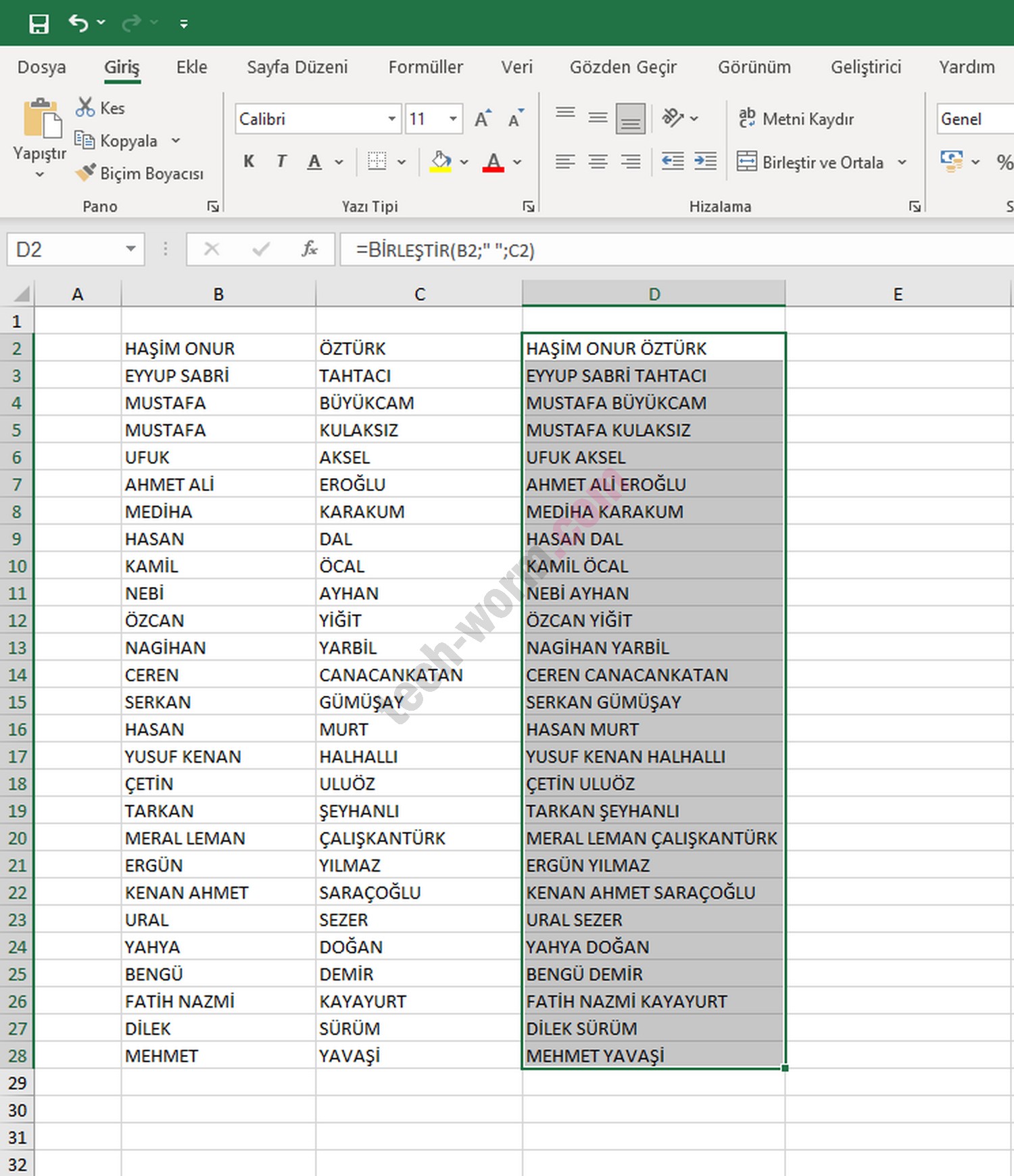
Task: Click the Increase Font Size icon
Action: click(482, 119)
